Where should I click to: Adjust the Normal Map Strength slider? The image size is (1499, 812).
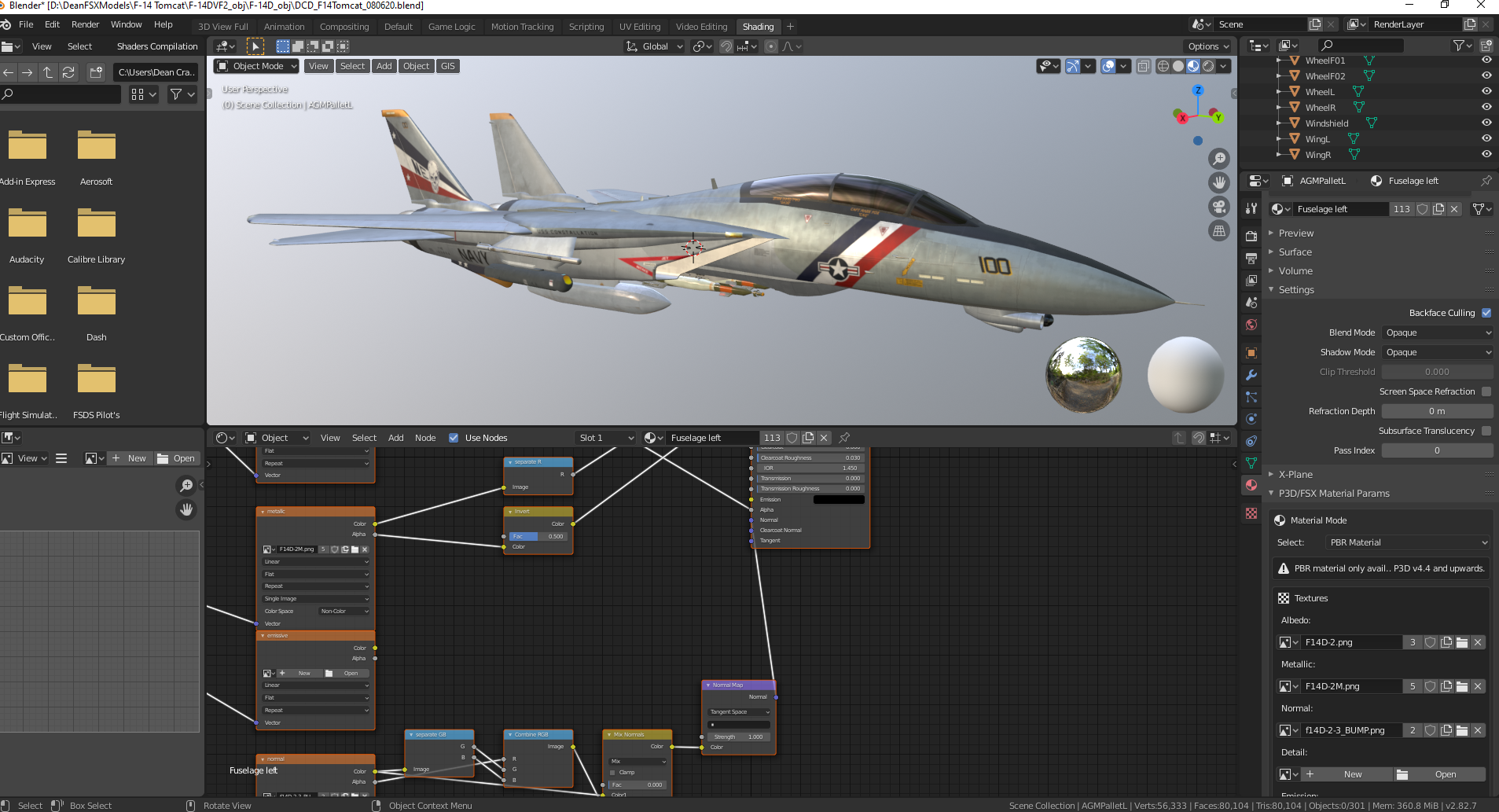pos(739,737)
